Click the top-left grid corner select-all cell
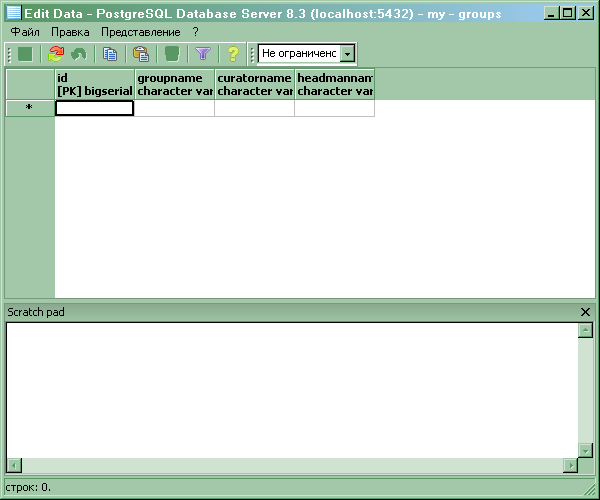This screenshot has height=500, width=600. (x=30, y=84)
